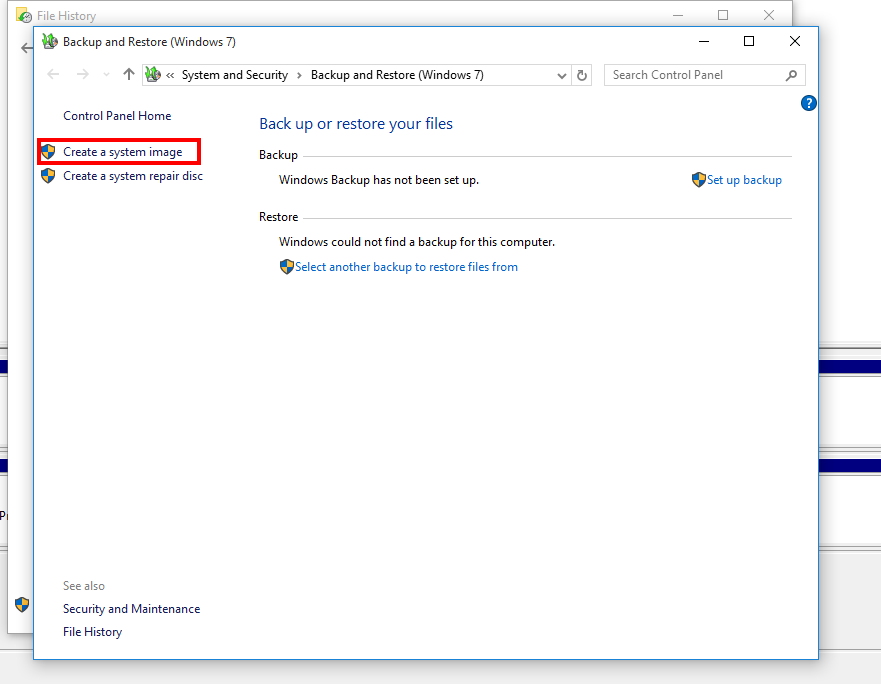Click the search magnifier icon
Screen dimensions: 881x684
(791, 75)
